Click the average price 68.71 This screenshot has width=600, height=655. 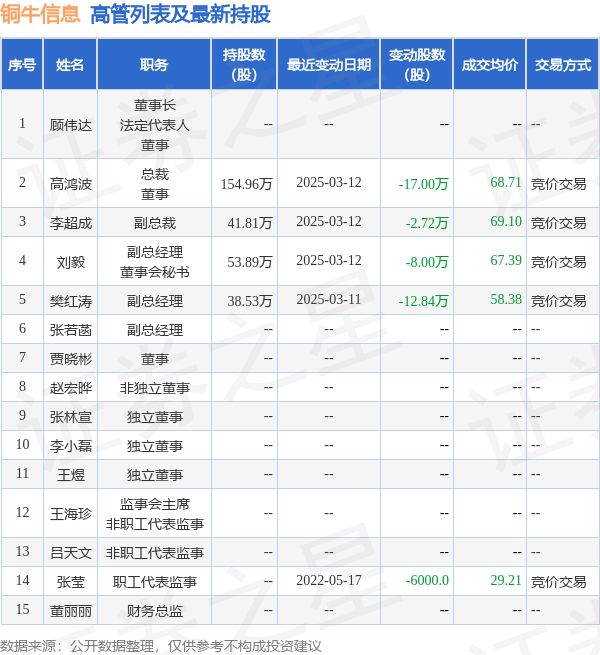506,183
